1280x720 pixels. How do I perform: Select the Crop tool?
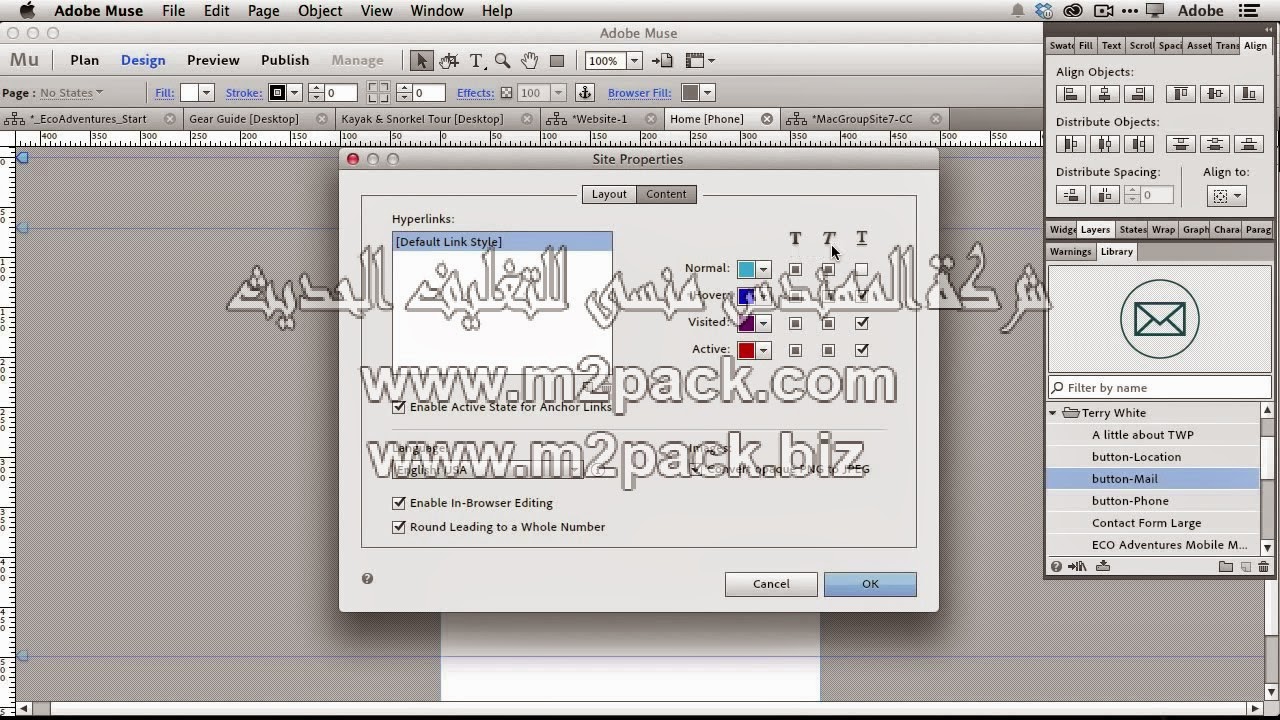[x=449, y=61]
